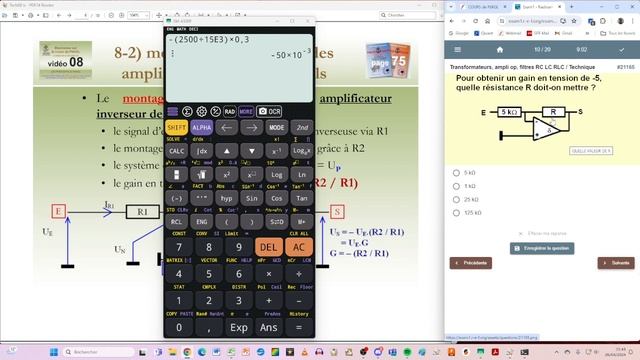Click the taskbar search box
The height and width of the screenshot is (360, 640).
(99, 352)
